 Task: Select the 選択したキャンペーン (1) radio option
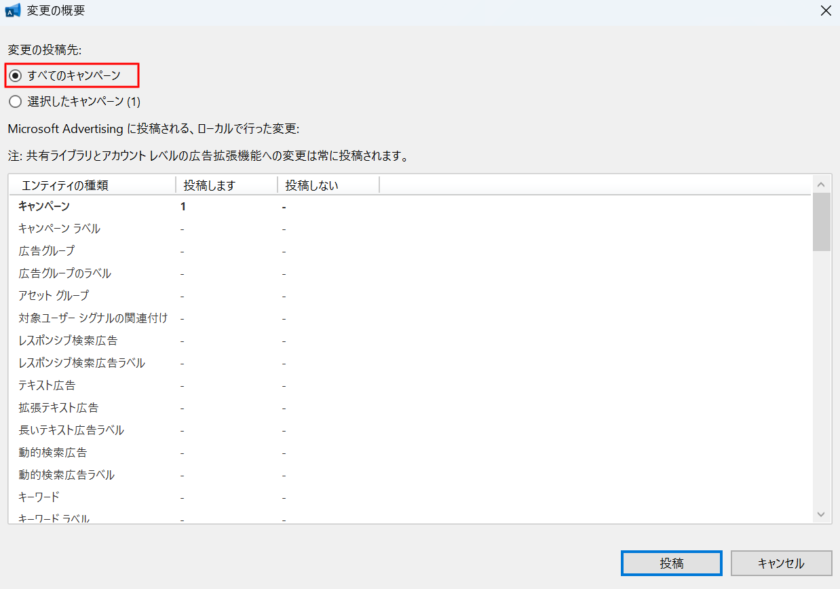pos(15,101)
